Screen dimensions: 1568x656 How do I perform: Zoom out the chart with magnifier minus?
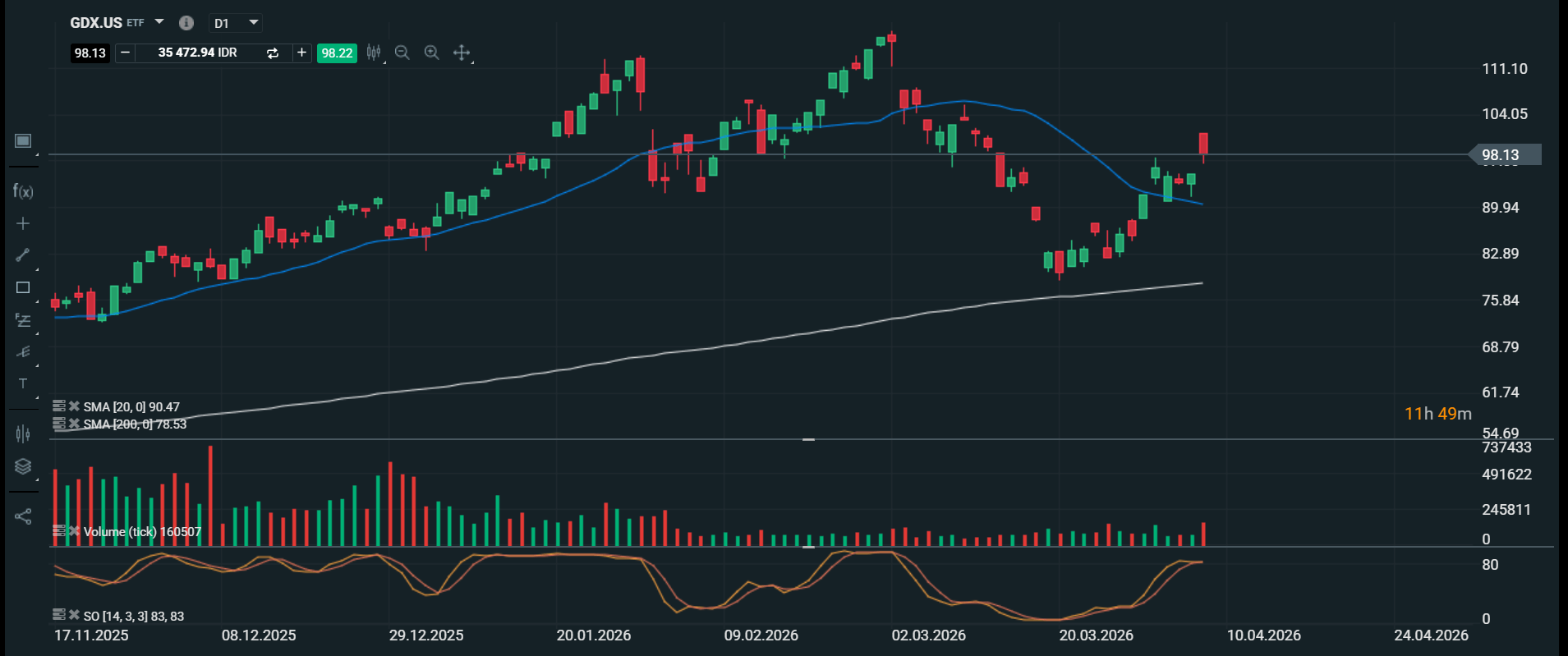402,53
